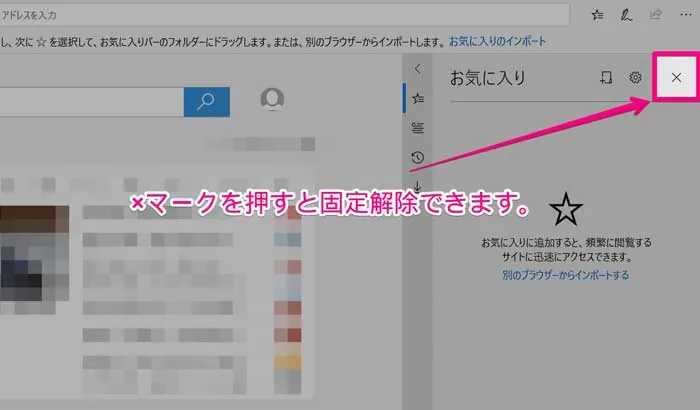
Task: Open the Share icon in the toolbar
Action: coord(655,15)
